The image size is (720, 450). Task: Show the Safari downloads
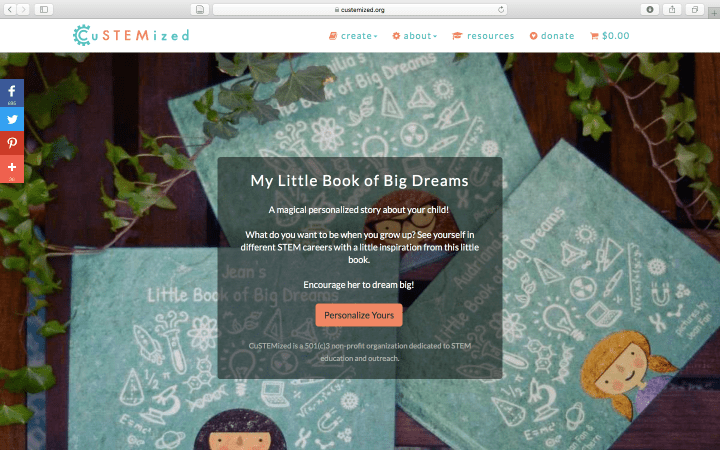point(650,9)
